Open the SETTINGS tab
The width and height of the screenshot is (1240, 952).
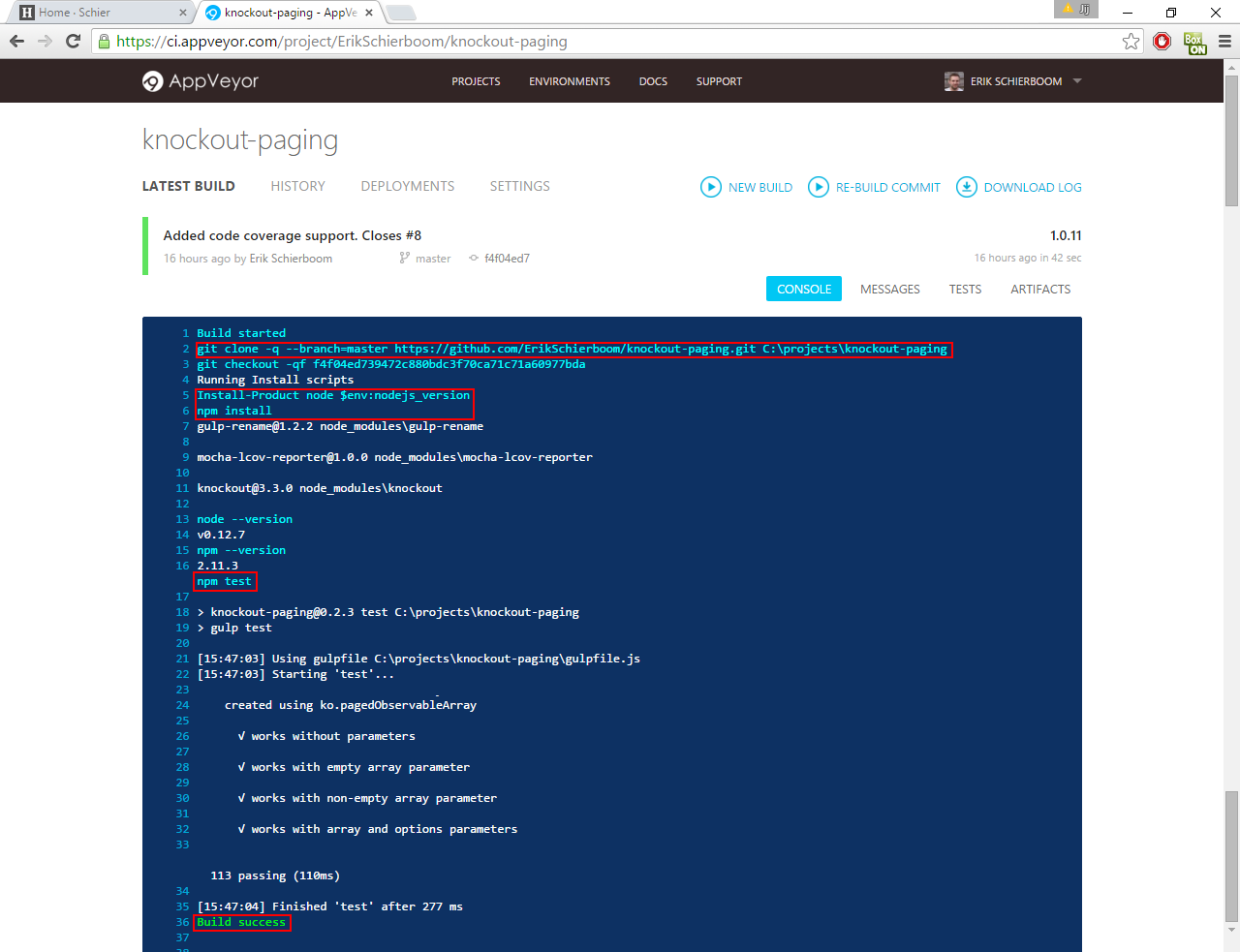coord(519,186)
